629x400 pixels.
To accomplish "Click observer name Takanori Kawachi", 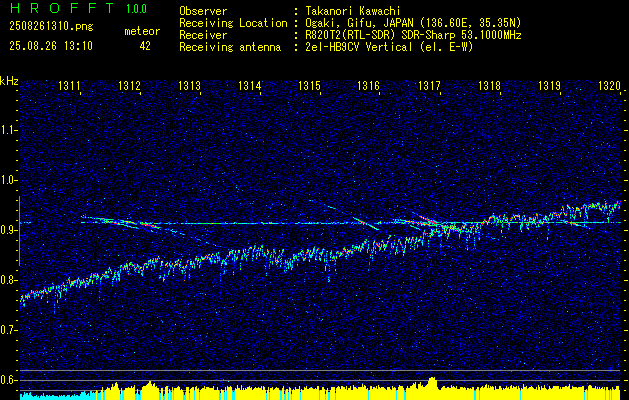I will tap(353, 11).
